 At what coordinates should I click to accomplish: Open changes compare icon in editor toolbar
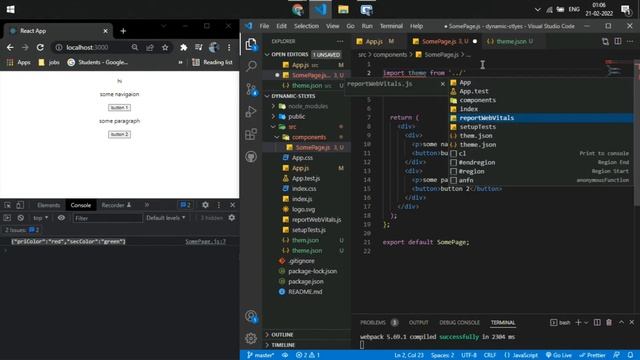(x=605, y=41)
